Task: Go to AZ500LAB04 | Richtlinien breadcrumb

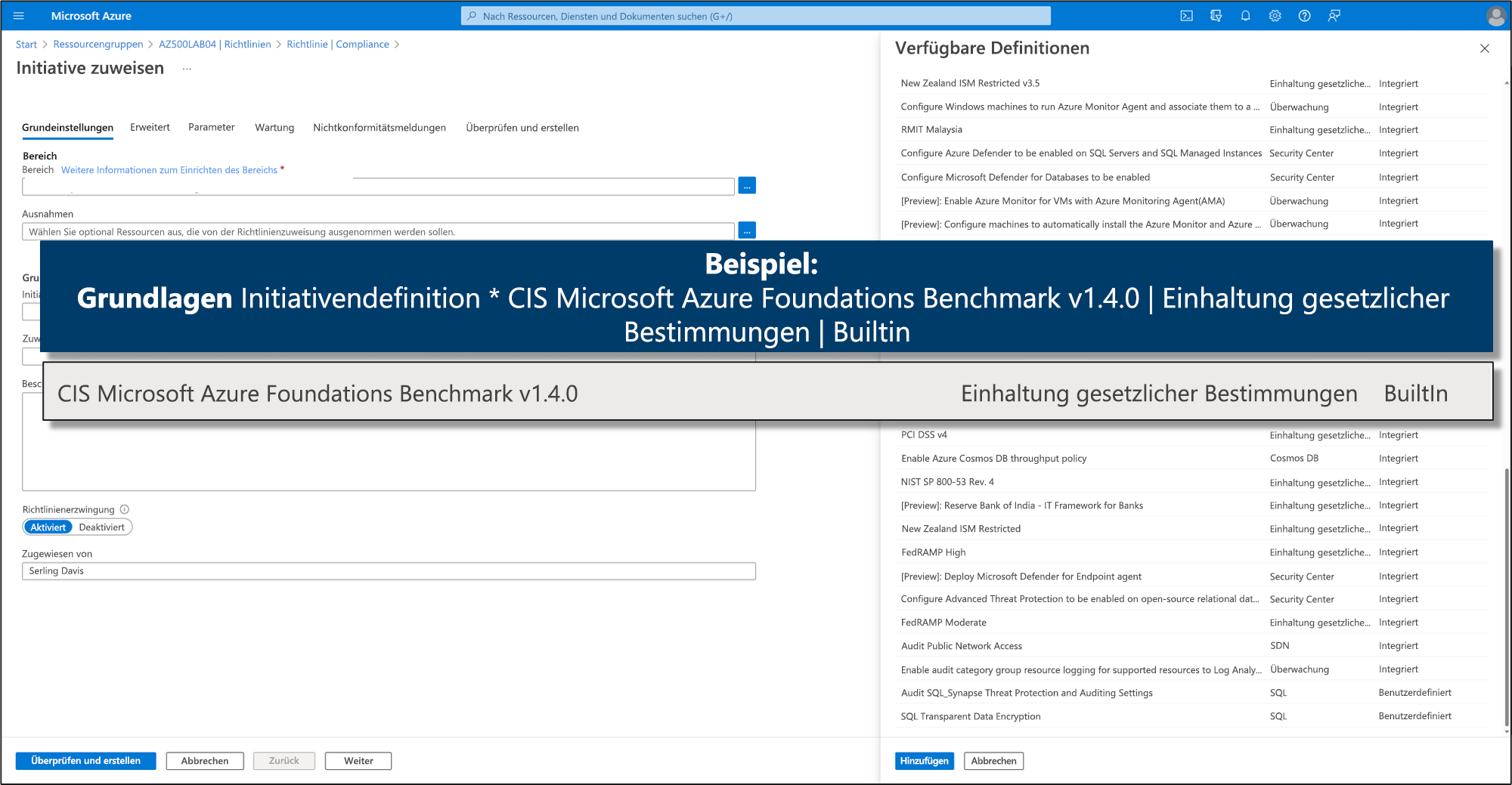Action: pos(215,45)
